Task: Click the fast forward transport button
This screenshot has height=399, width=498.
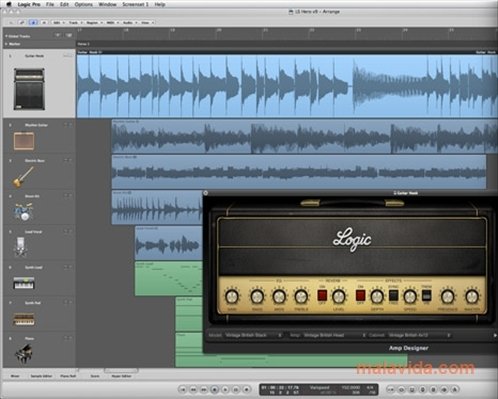Action: (204, 389)
